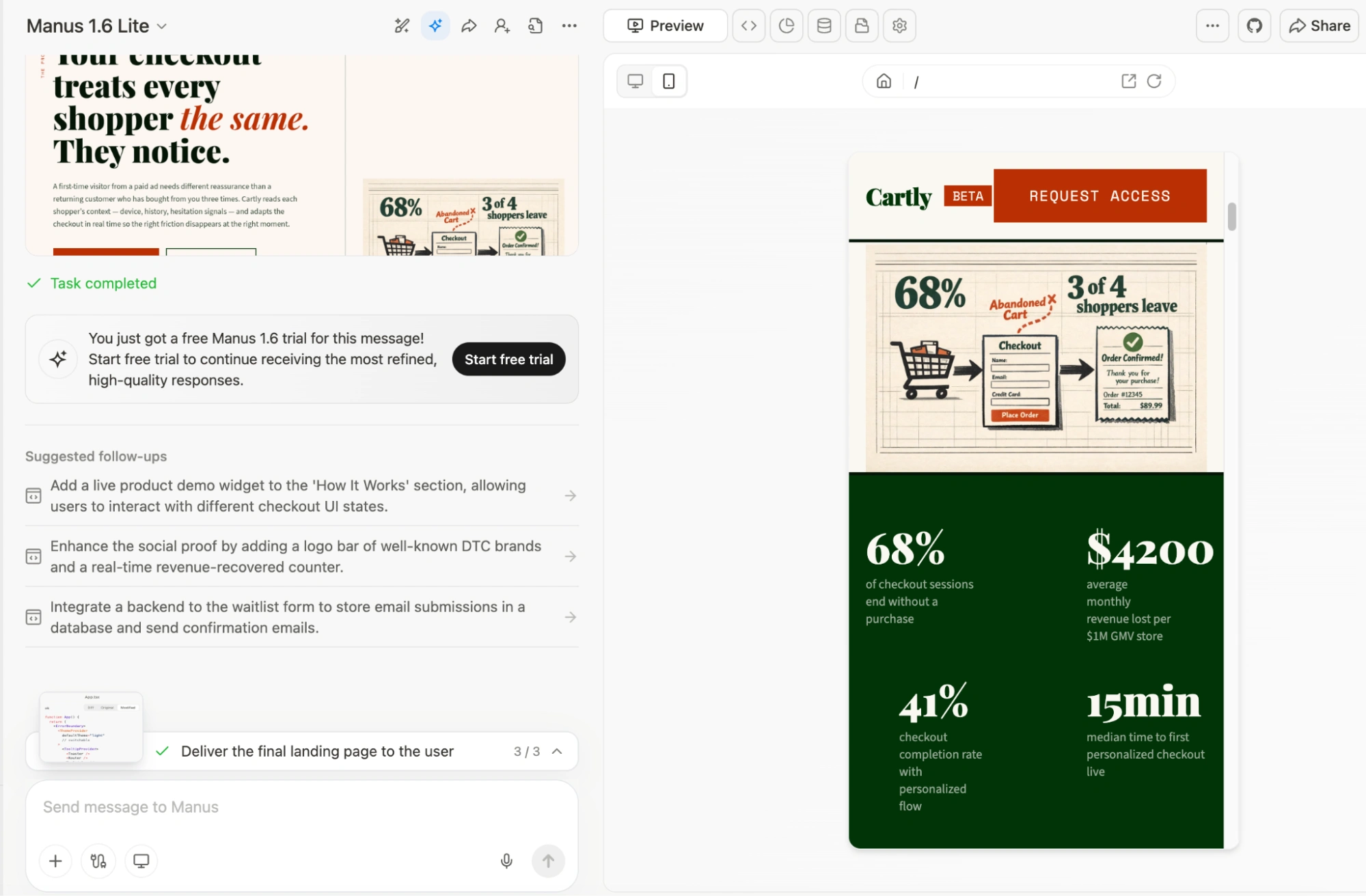The width and height of the screenshot is (1366, 896).
Task: Click arrow next to logo bar follow-up
Action: tap(571, 556)
